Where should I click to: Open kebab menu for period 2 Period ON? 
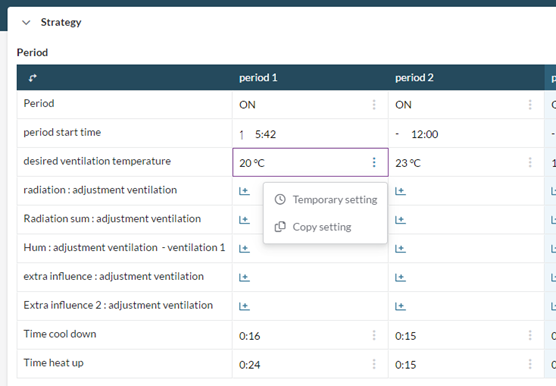(x=530, y=105)
